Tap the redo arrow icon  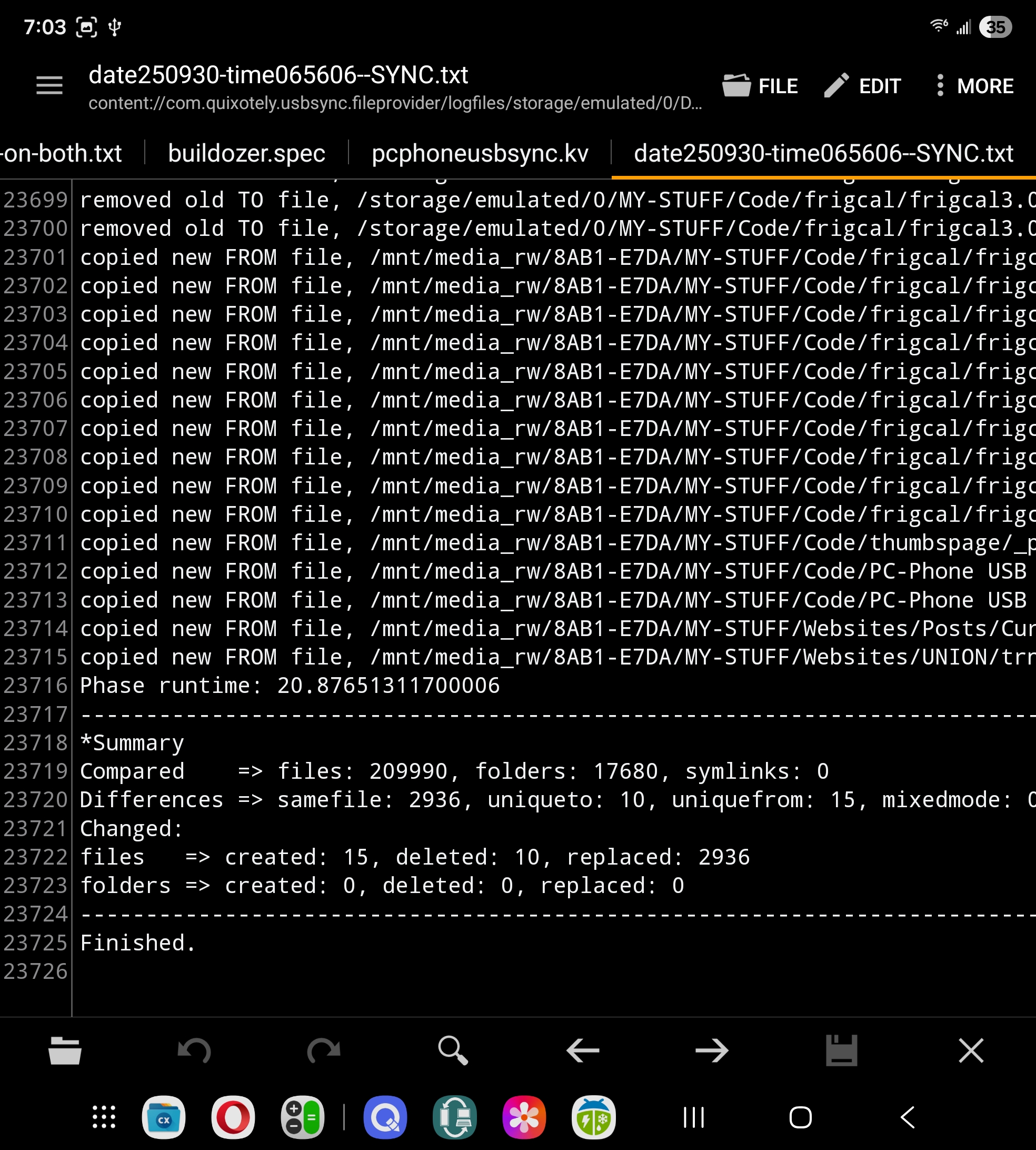(323, 1050)
